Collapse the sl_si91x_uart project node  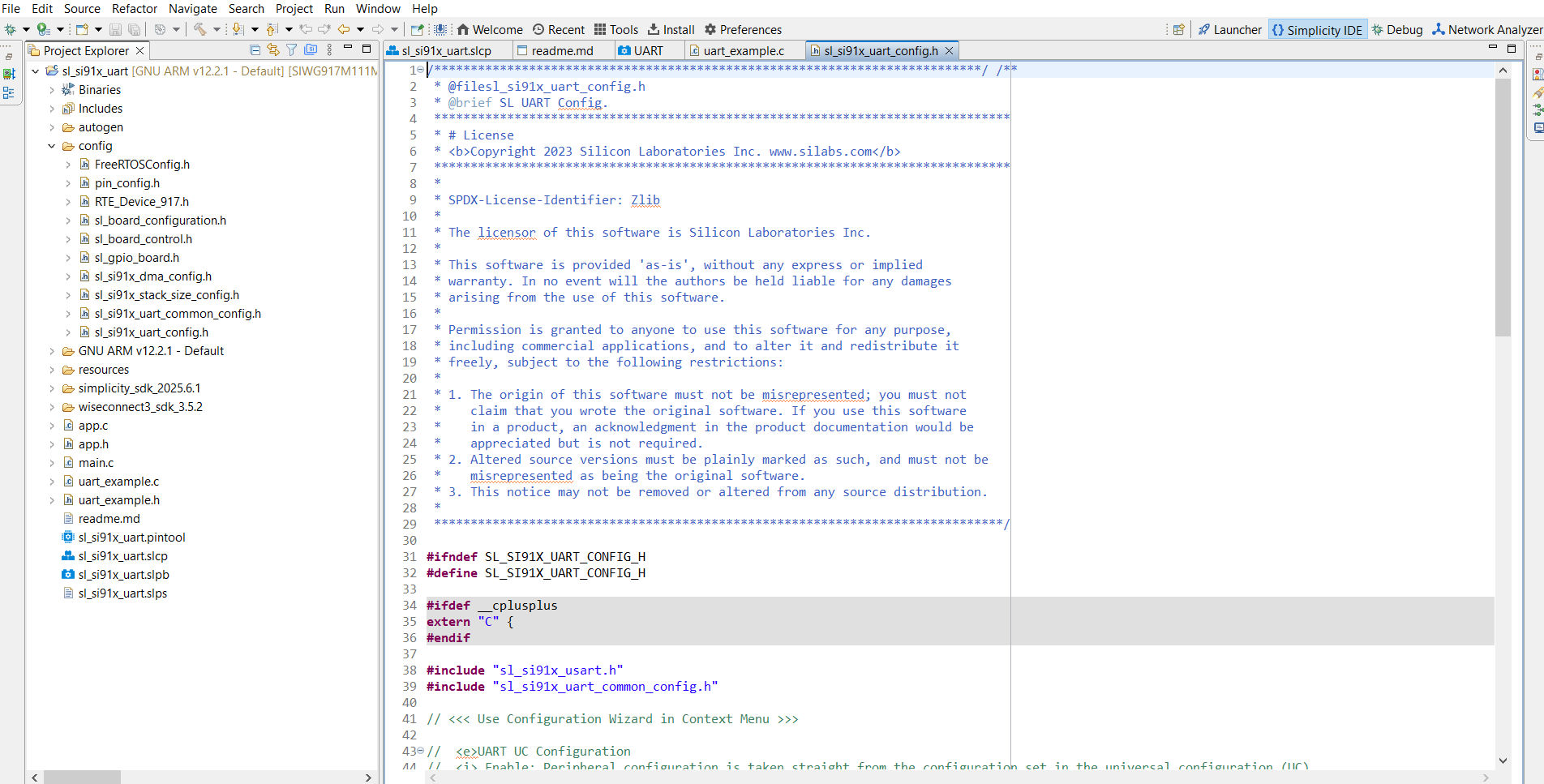(36, 71)
